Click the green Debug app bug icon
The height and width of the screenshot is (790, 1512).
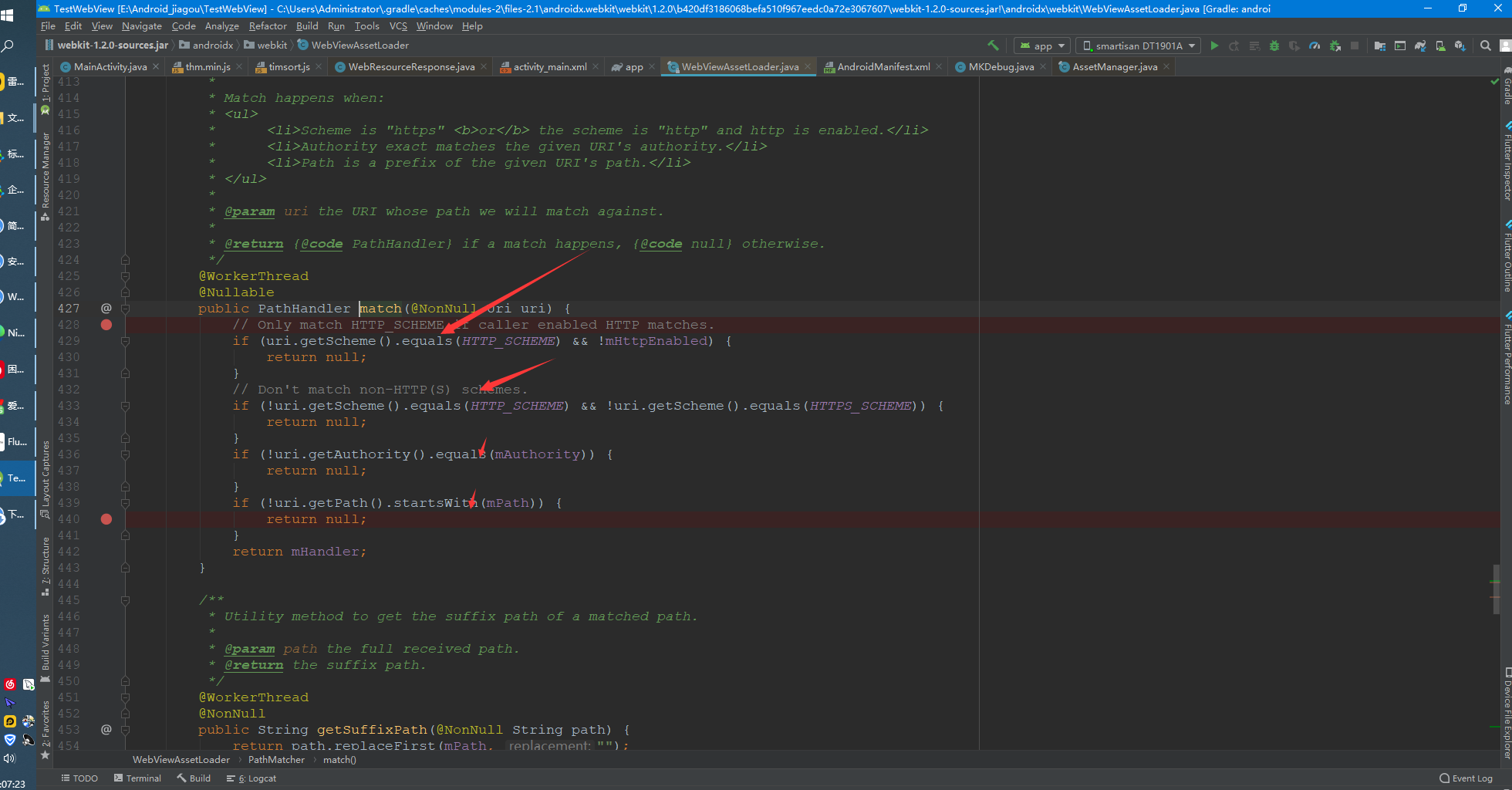[x=1274, y=46]
